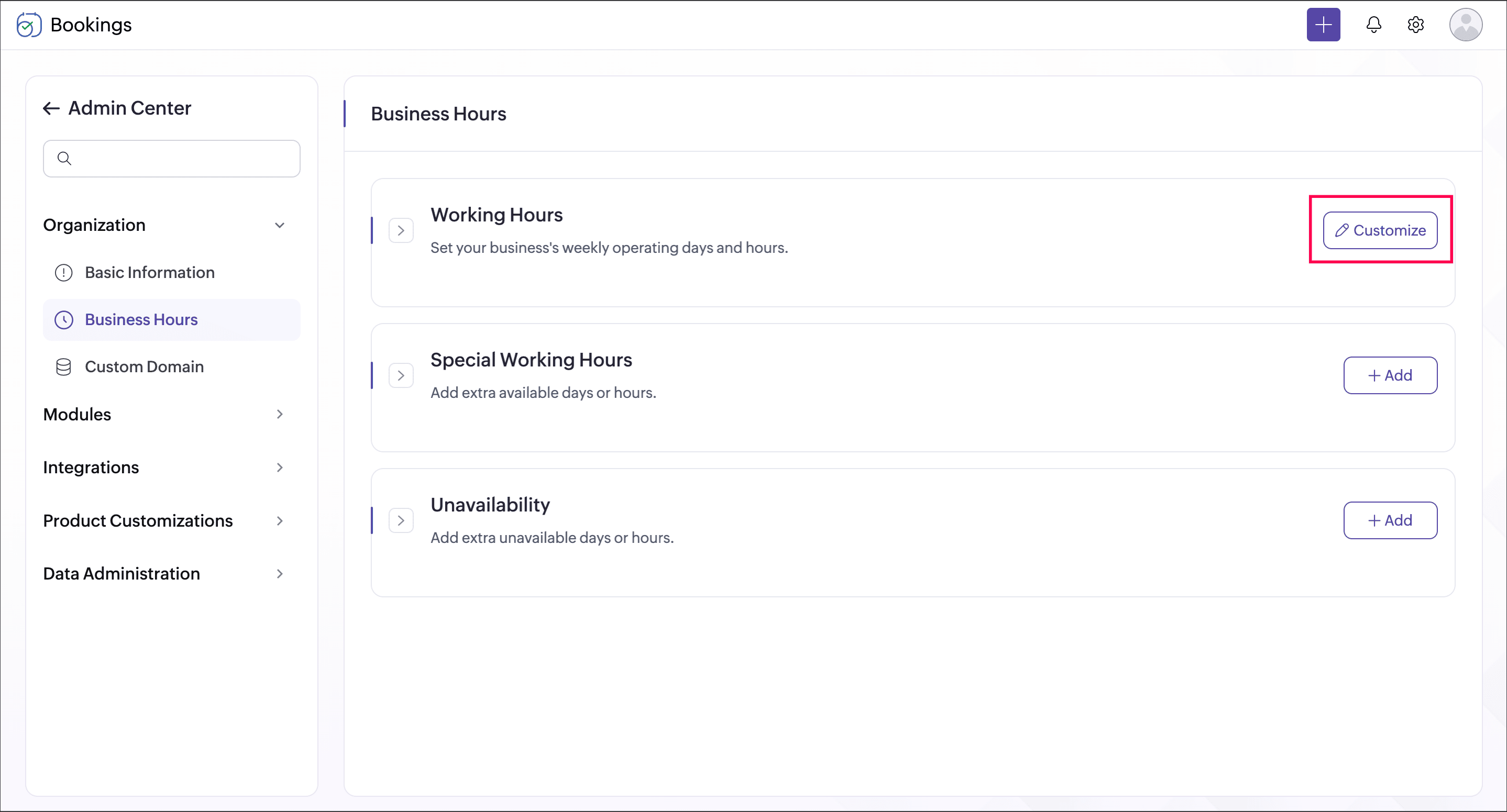
Task: Customize the Working Hours
Action: click(1380, 230)
